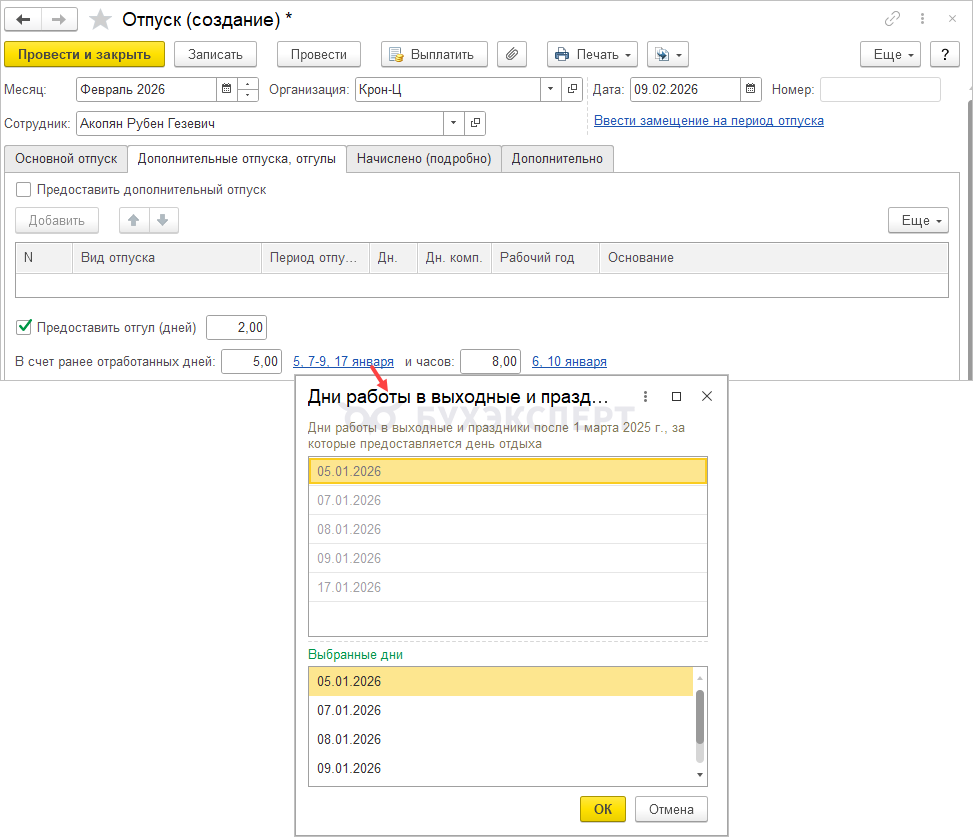Click the paperclip attachments icon
Image resolution: width=973 pixels, height=837 pixels.
[512, 54]
